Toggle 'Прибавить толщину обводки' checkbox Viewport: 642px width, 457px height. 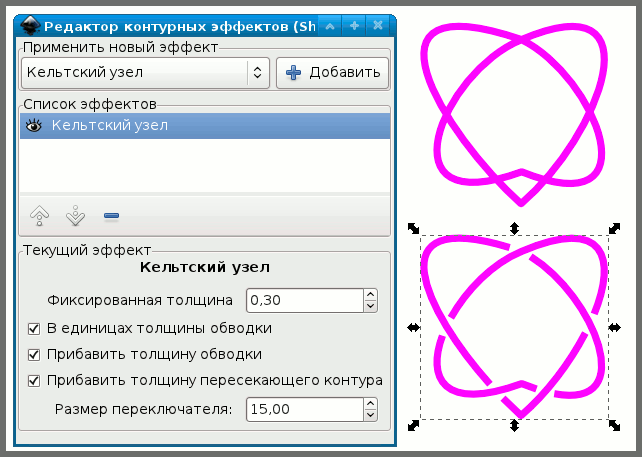pos(35,354)
